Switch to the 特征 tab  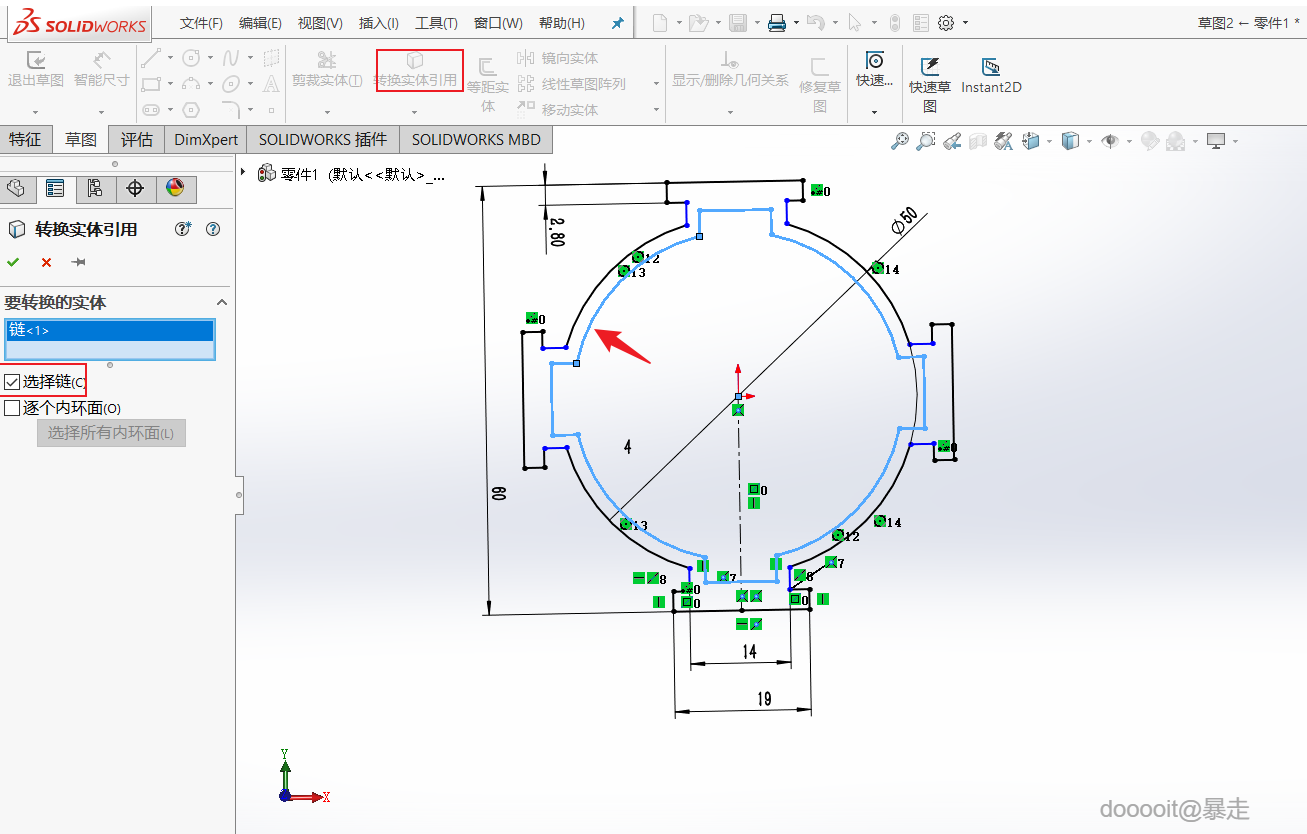click(26, 140)
